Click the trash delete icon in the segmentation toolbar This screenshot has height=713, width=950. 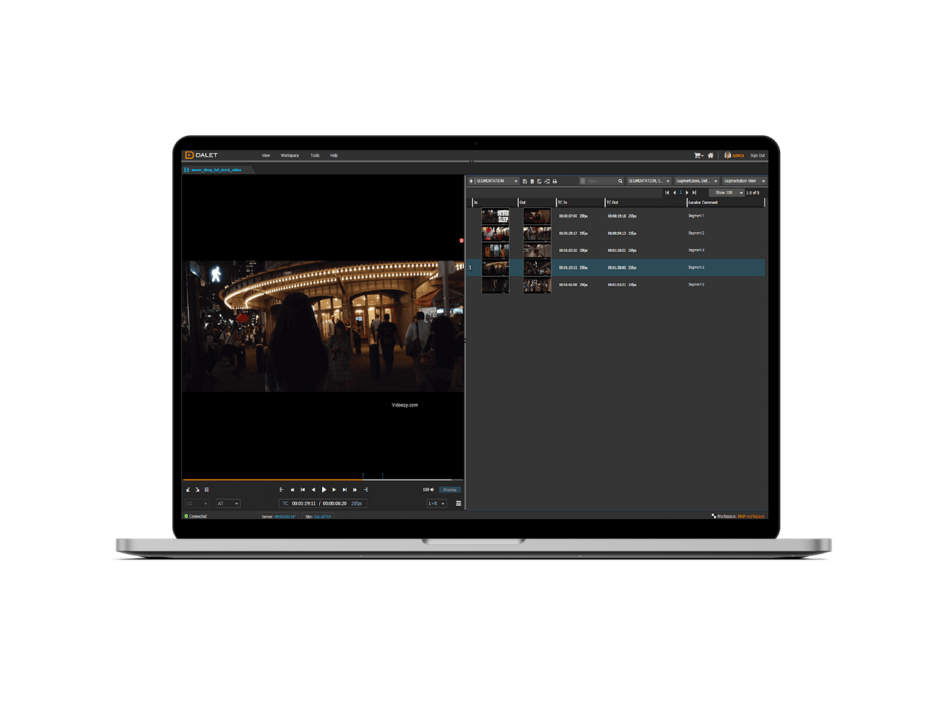[x=532, y=181]
